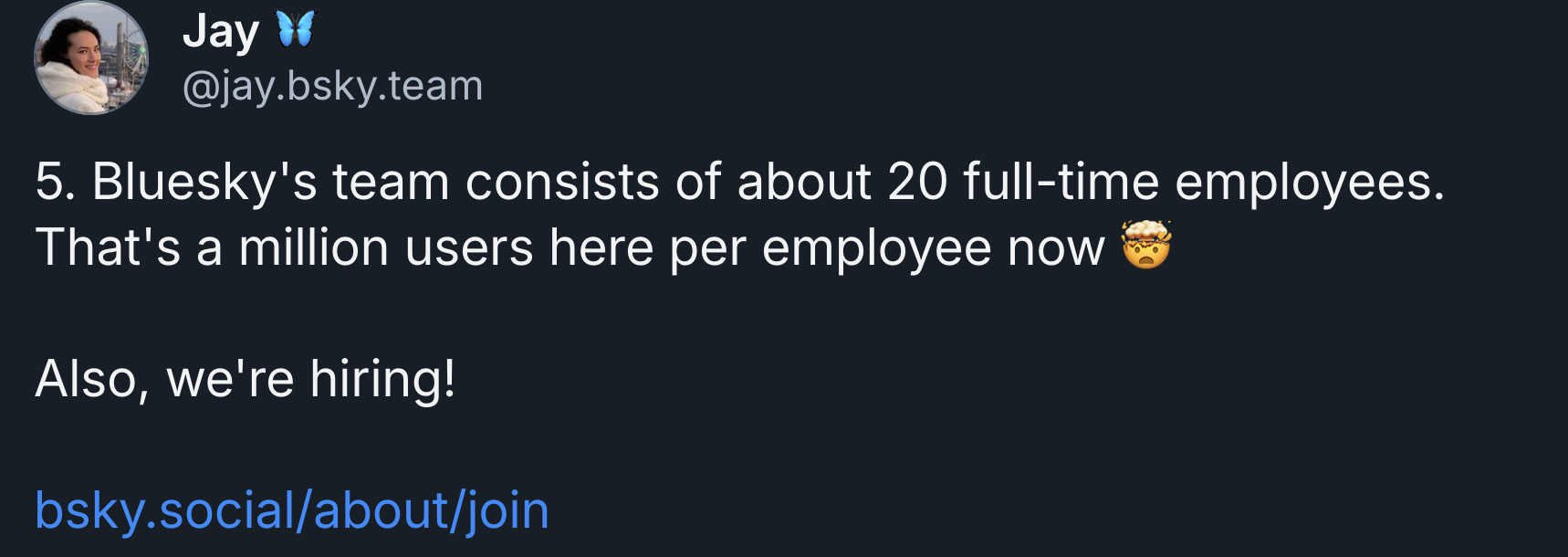Open the @jay.bsky.team handle

[x=332, y=86]
